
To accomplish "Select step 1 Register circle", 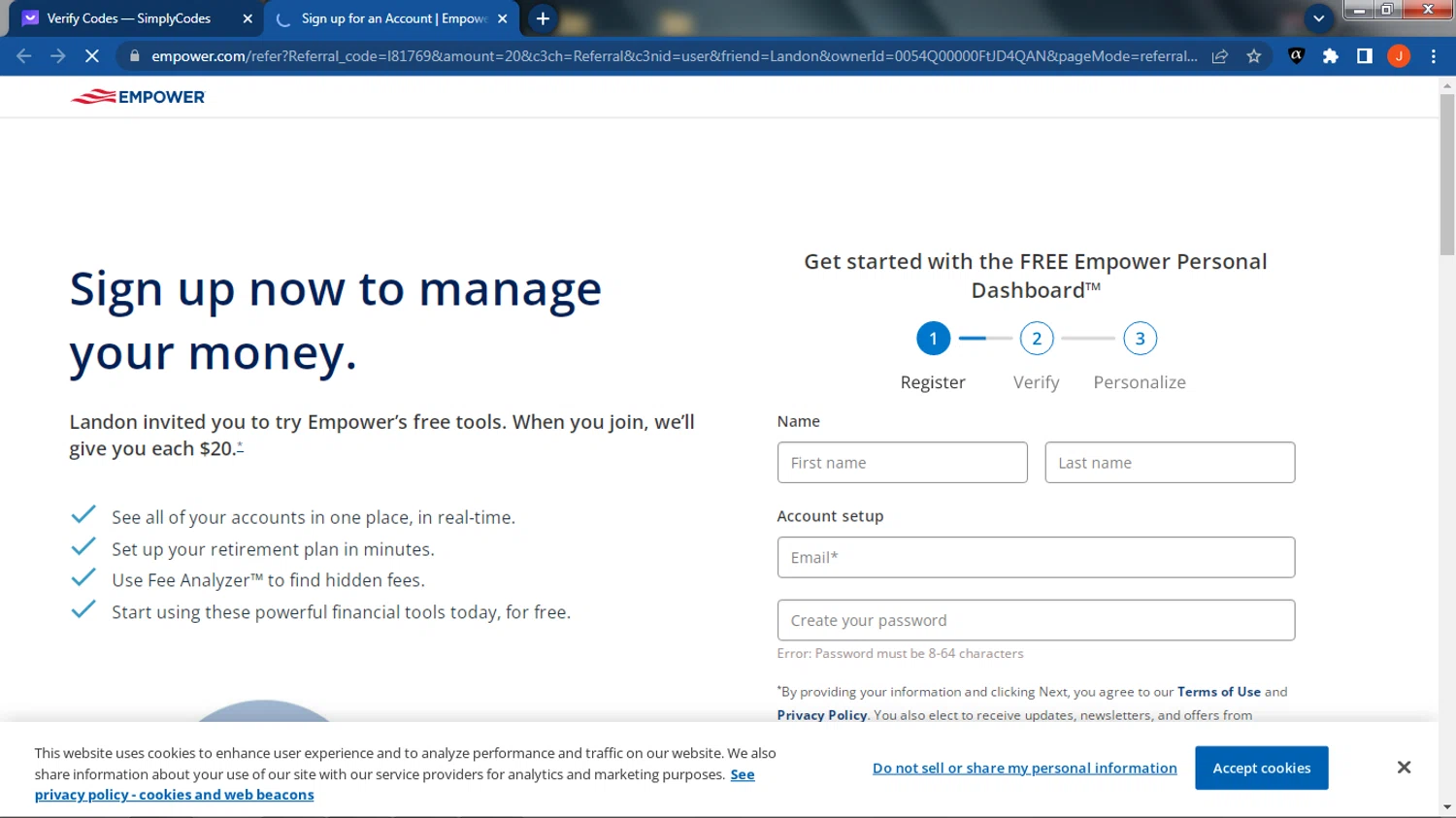I will (x=933, y=339).
